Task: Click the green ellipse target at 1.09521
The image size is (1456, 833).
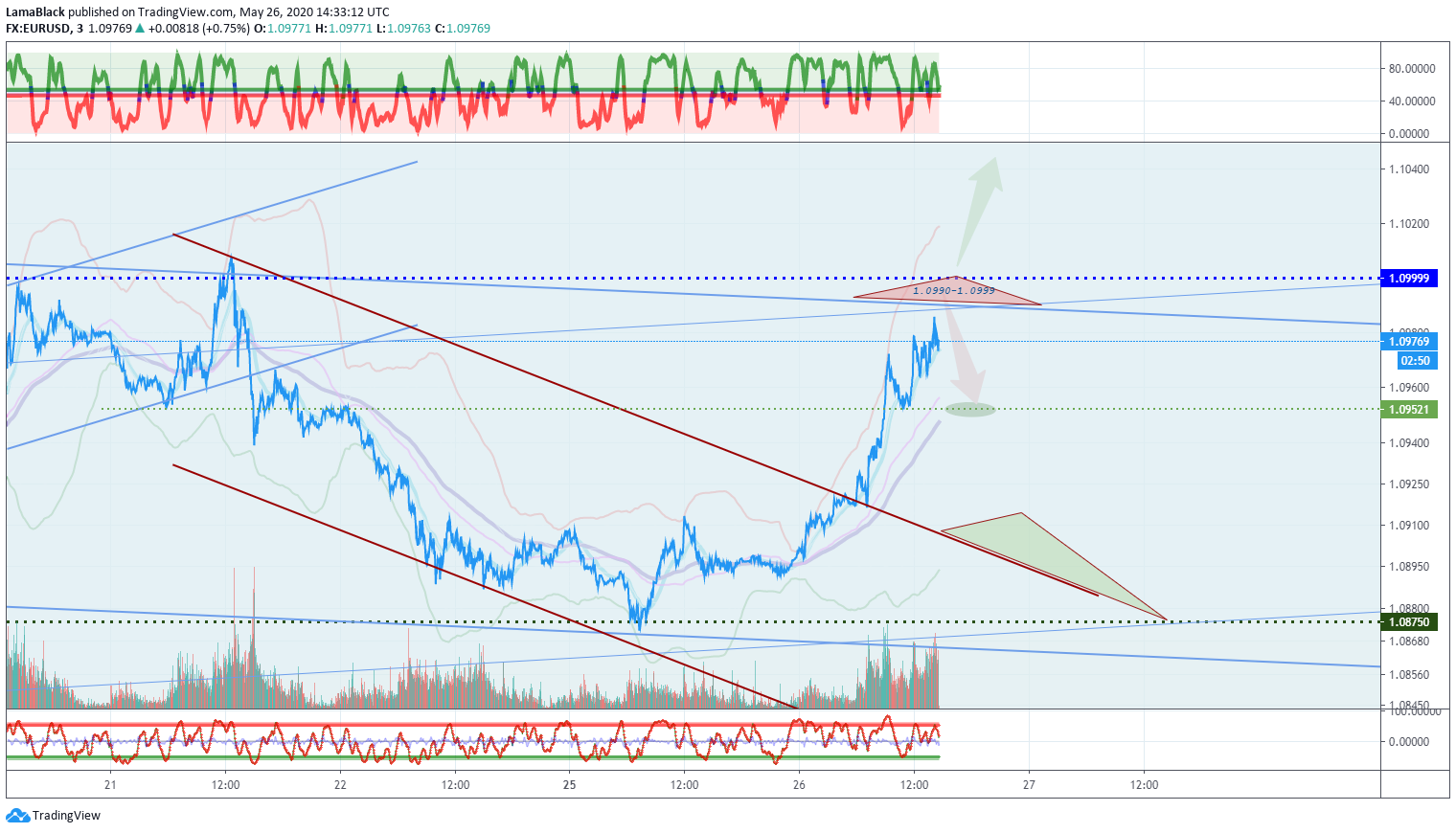Action: [970, 410]
